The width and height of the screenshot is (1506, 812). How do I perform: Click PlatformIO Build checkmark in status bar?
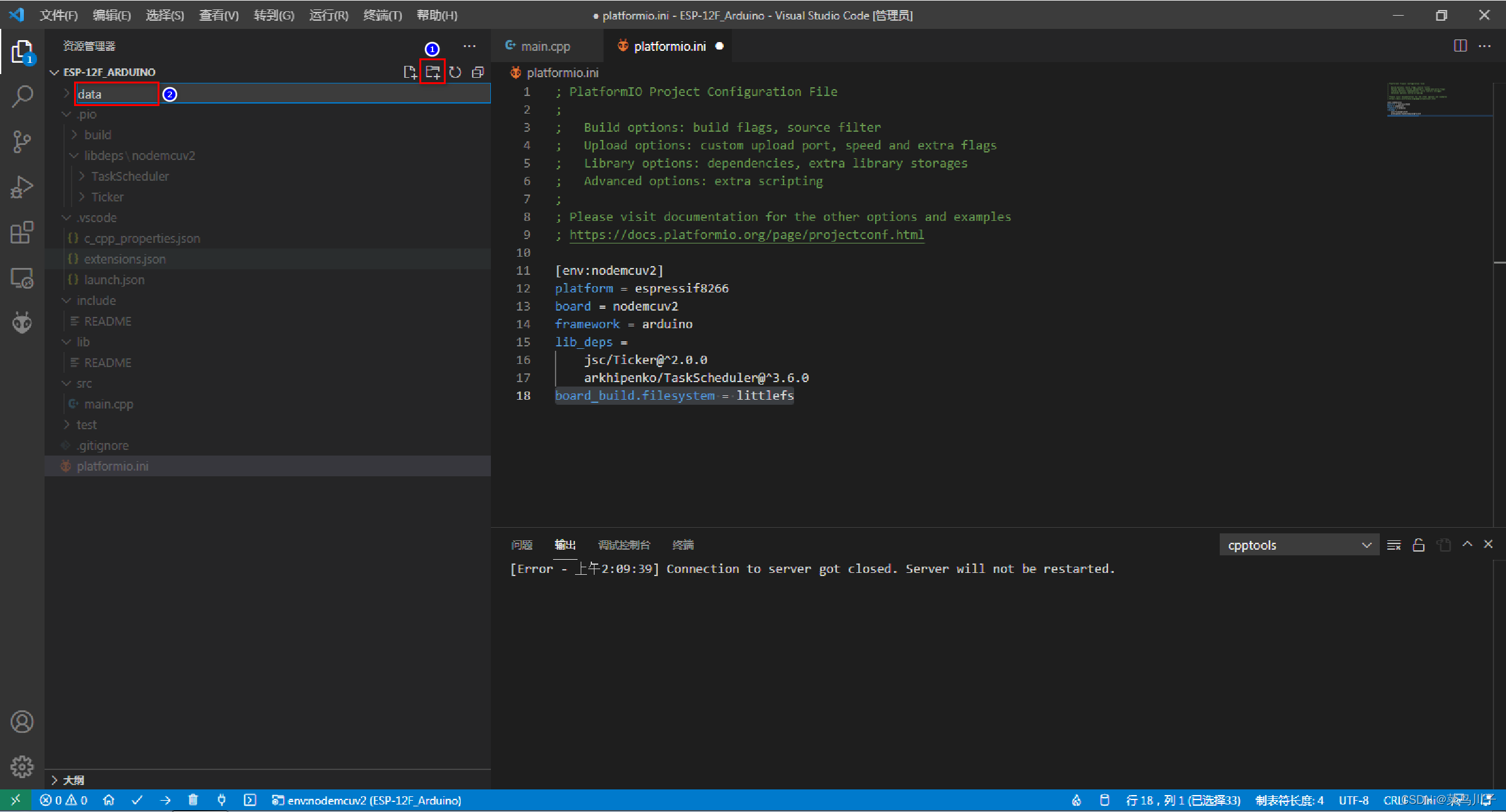click(x=137, y=800)
